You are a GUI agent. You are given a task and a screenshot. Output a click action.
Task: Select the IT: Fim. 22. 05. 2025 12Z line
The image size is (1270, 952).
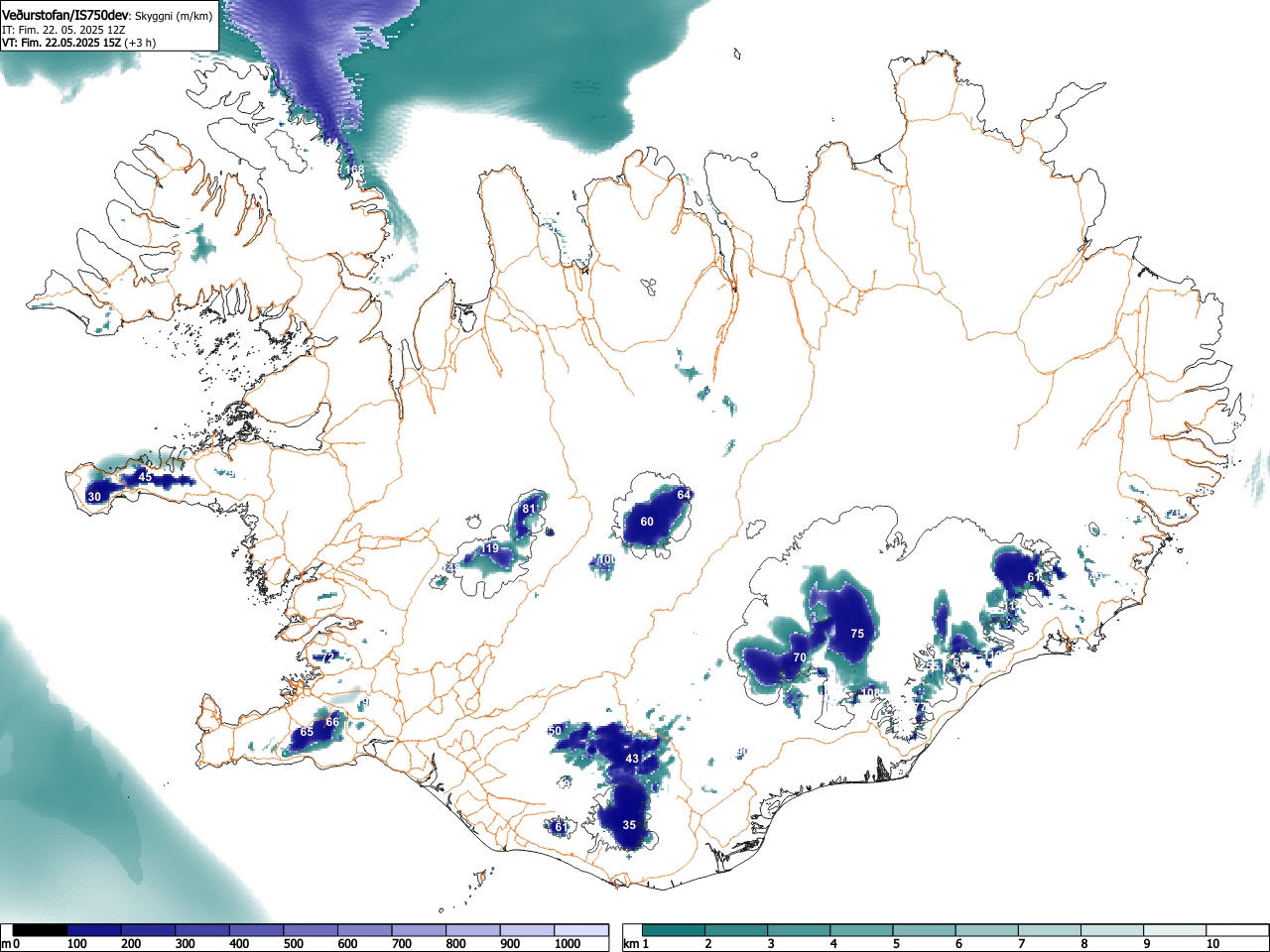click(63, 30)
